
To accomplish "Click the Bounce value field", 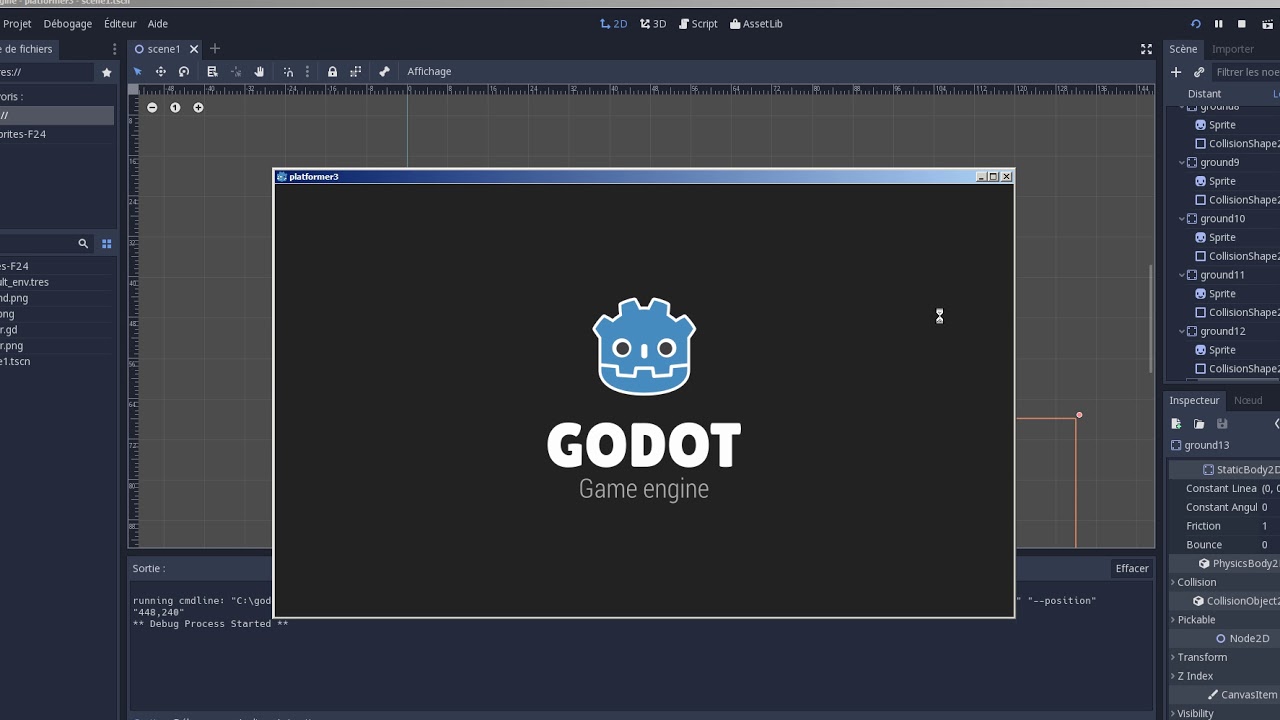I will [x=1270, y=545].
